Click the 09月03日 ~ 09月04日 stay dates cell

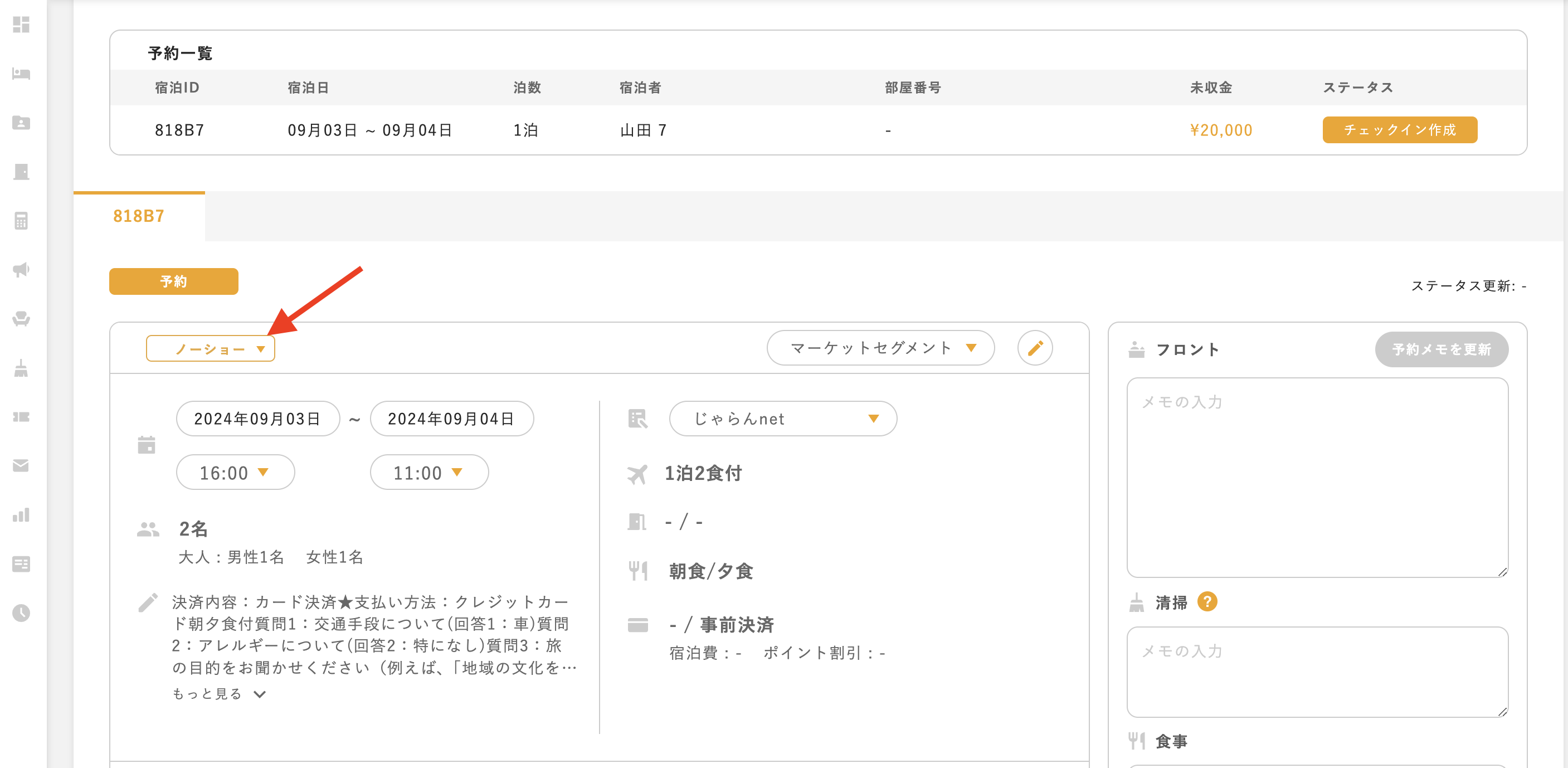[x=370, y=130]
